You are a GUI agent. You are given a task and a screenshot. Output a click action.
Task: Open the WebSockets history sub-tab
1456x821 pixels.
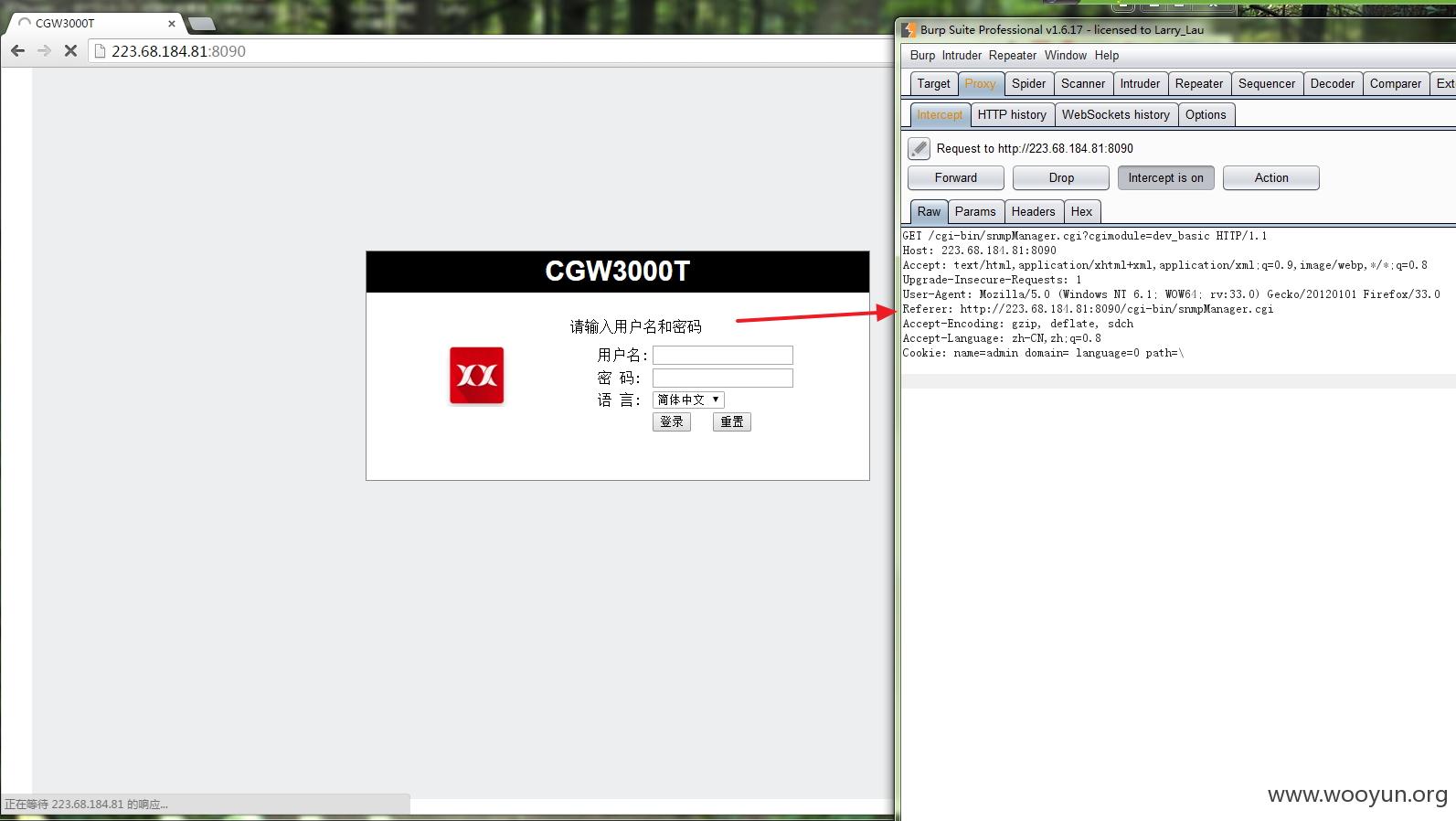point(1116,115)
